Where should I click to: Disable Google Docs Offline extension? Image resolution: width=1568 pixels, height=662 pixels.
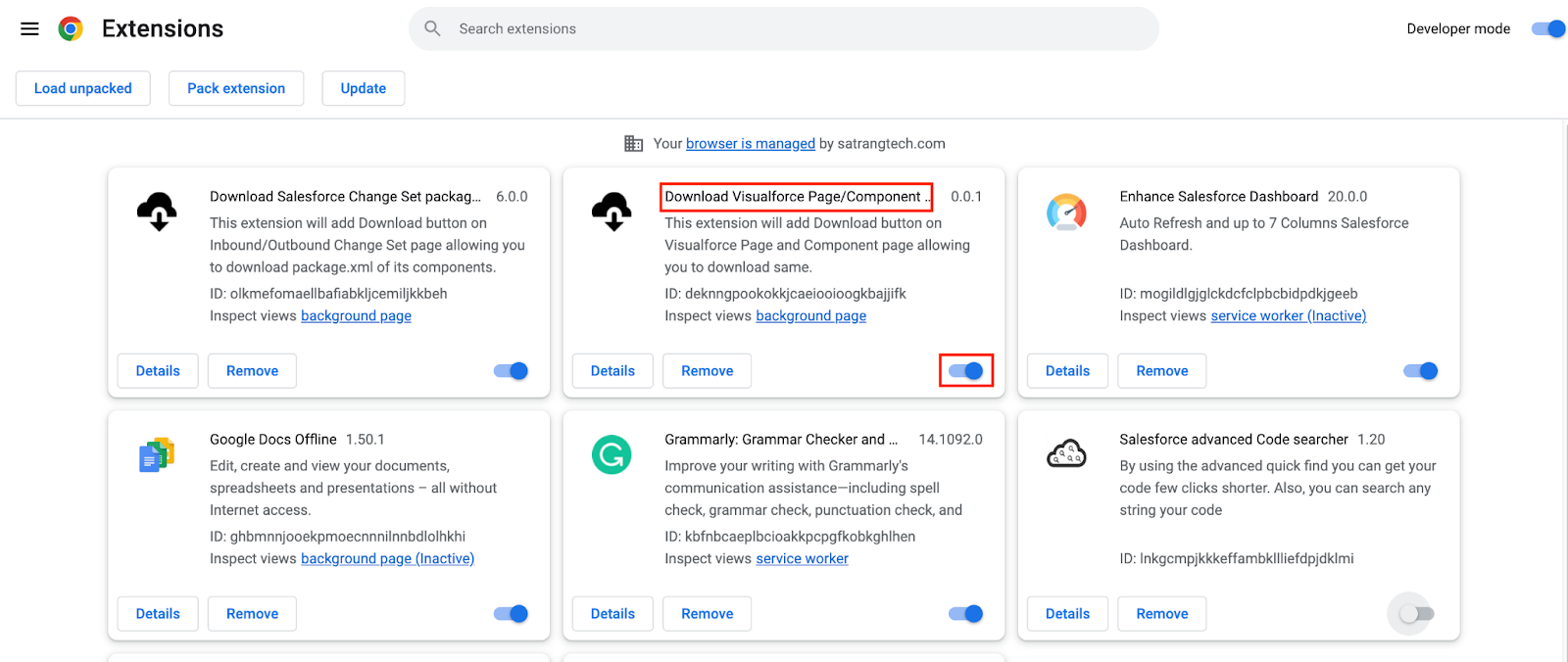point(511,613)
